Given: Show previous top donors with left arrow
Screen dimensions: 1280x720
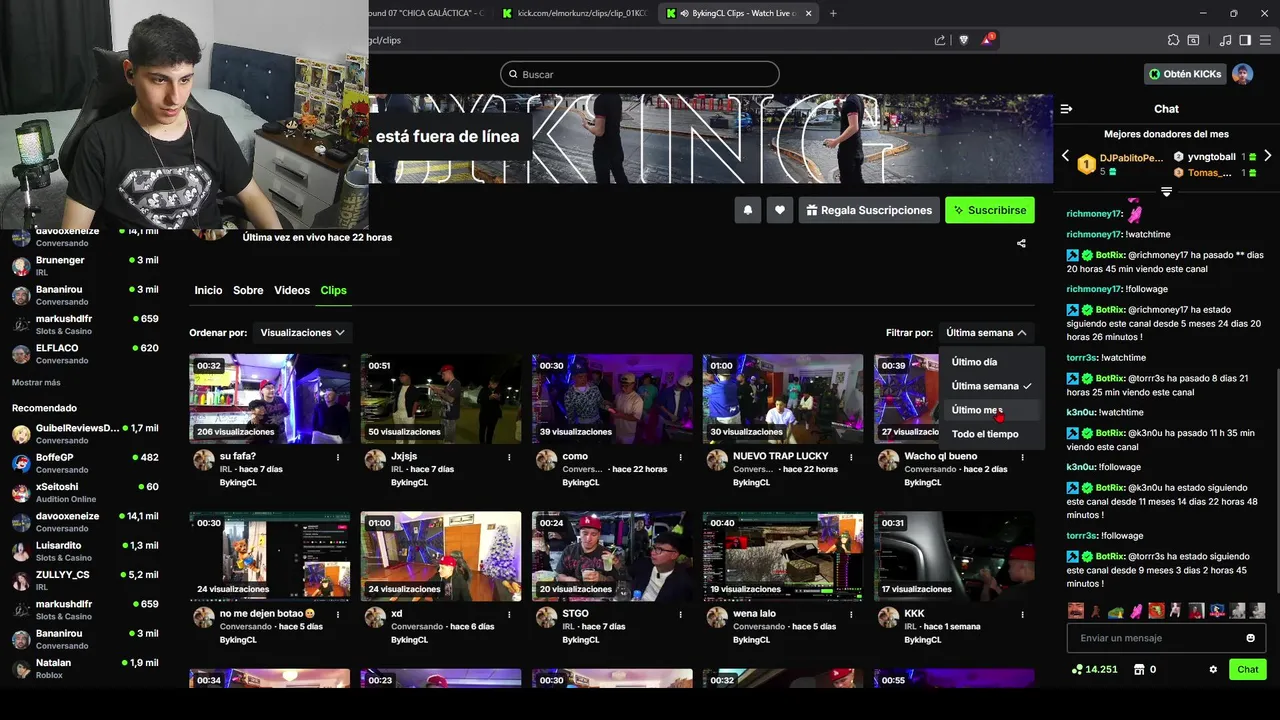Looking at the screenshot, I should click(x=1065, y=156).
